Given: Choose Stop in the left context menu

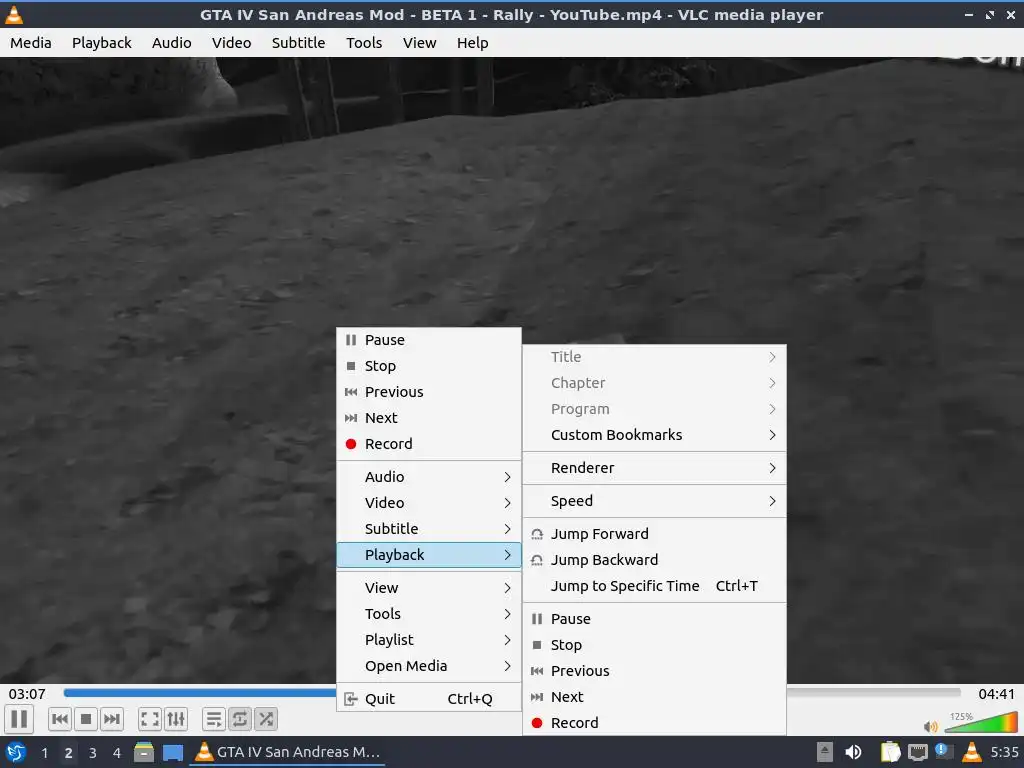Looking at the screenshot, I should [x=428, y=366].
